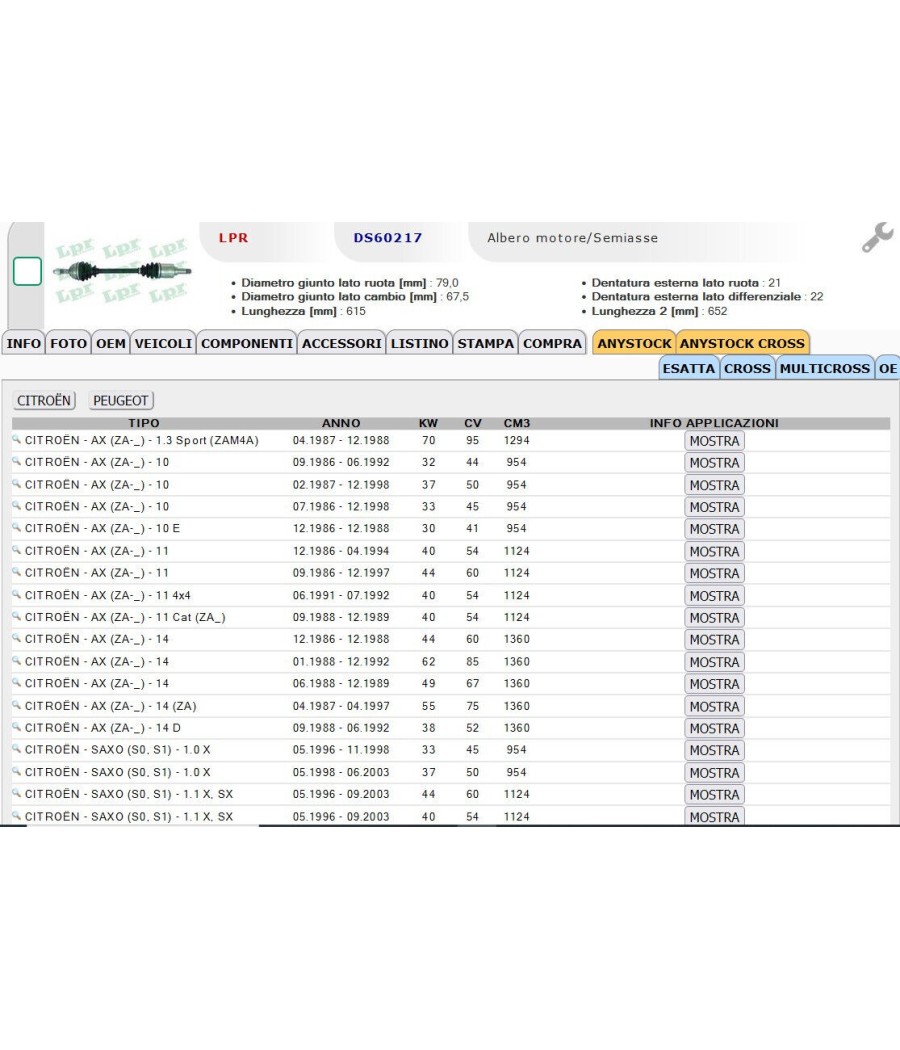Click MOSTRA for AX 14 (ZA)
Screen dimensions: 900x1050
(x=715, y=706)
